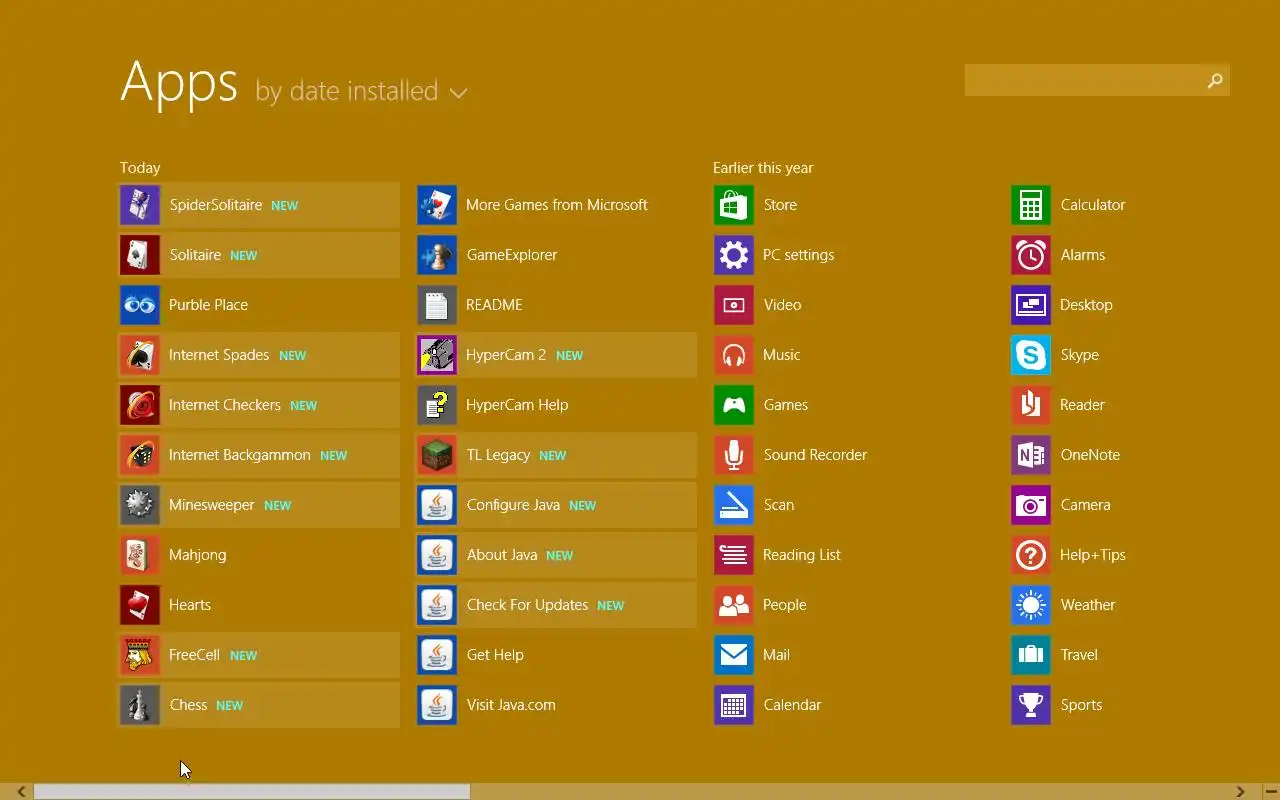Open Alarms clock icon
1280x800 pixels.
[1031, 255]
